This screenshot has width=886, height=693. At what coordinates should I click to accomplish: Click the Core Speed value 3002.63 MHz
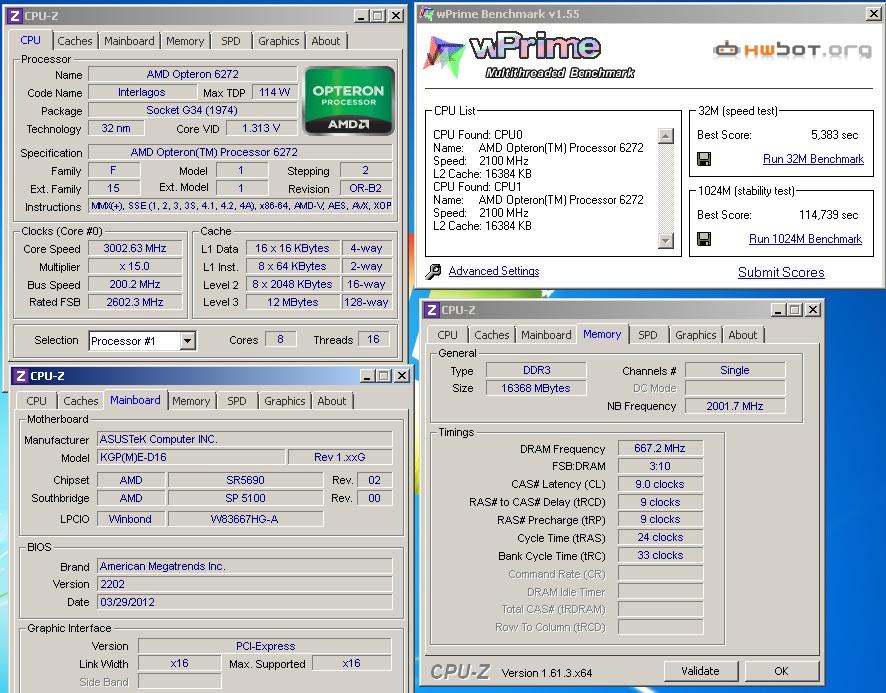point(135,249)
